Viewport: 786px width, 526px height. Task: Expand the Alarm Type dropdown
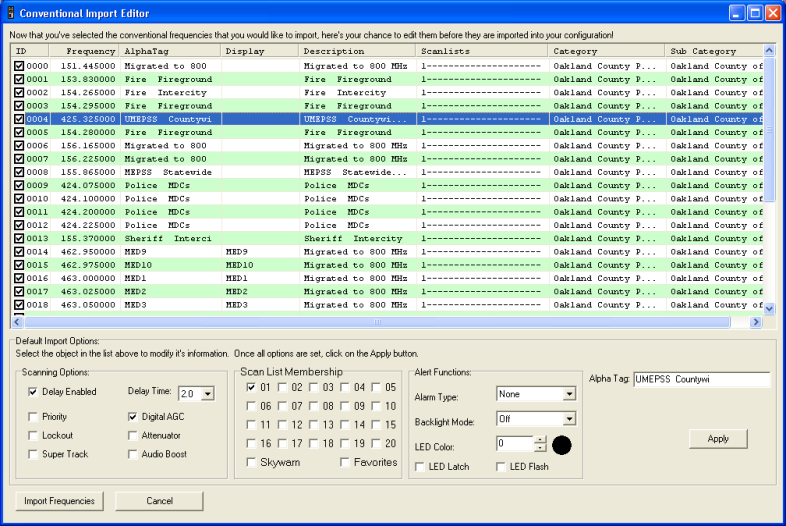pos(569,395)
